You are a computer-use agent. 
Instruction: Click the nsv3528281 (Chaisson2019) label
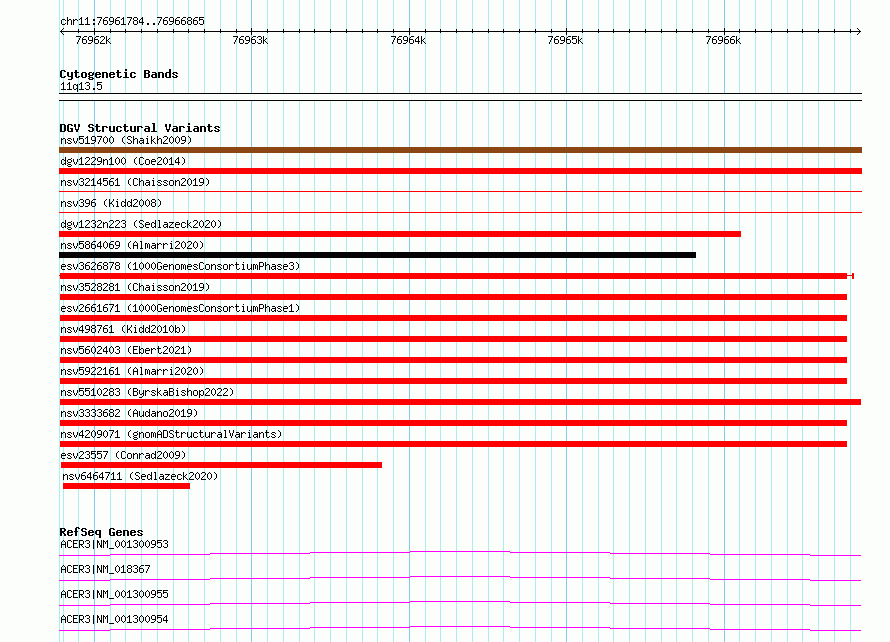pyautogui.click(x=135, y=287)
